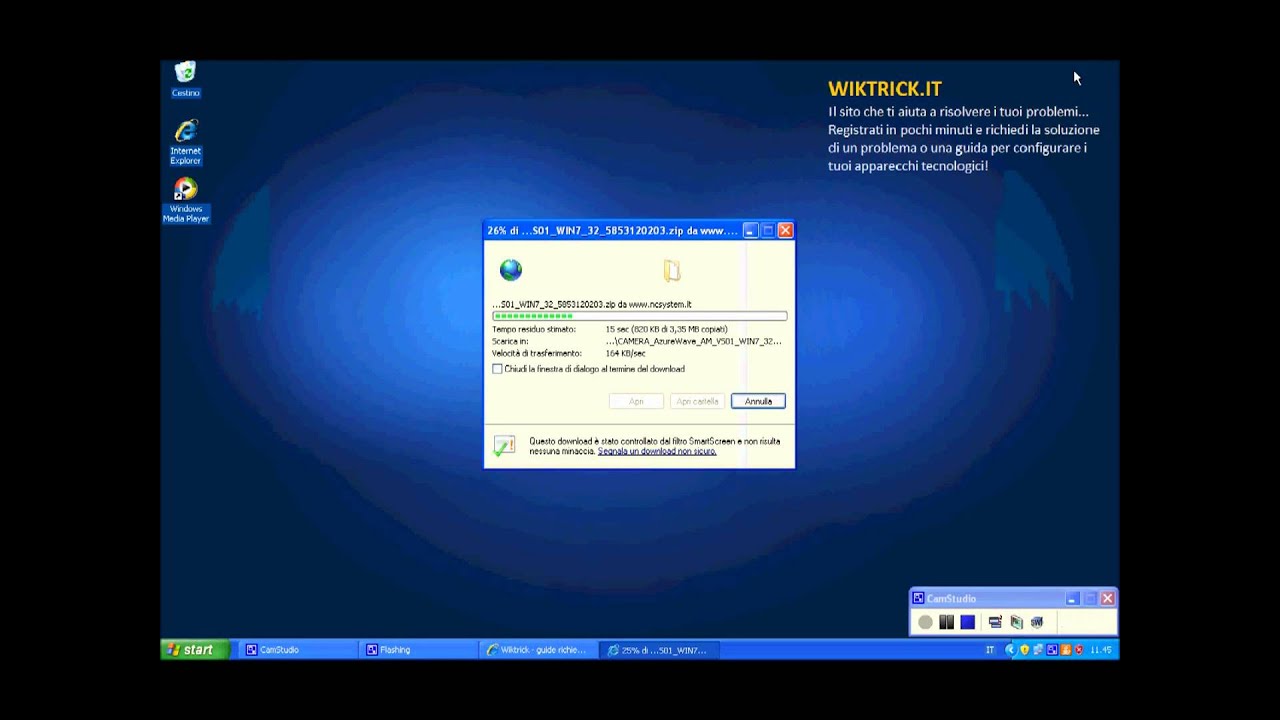Click the Annulla button
Image resolution: width=1280 pixels, height=720 pixels.
coord(758,401)
